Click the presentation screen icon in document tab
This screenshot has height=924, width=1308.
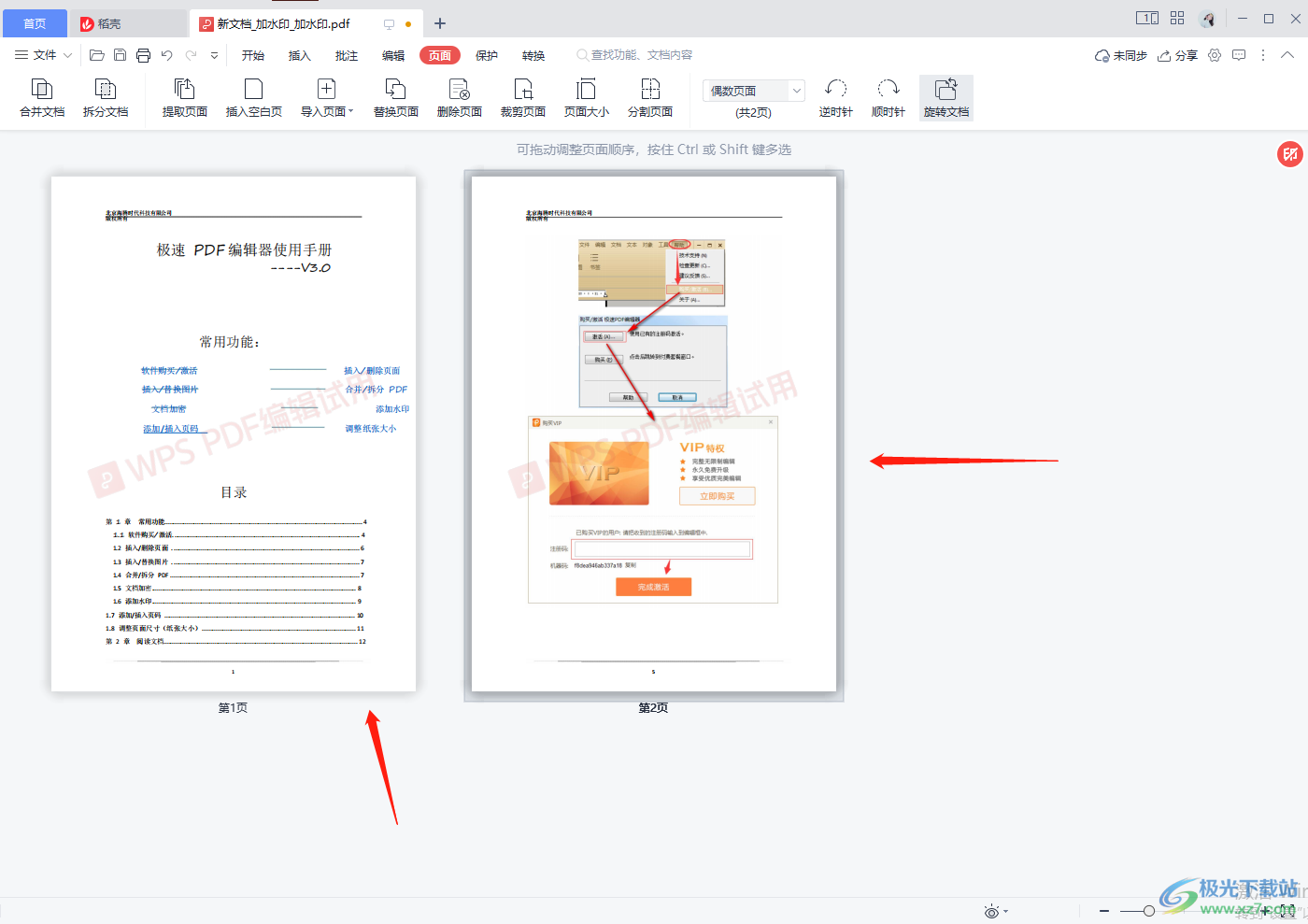click(390, 24)
